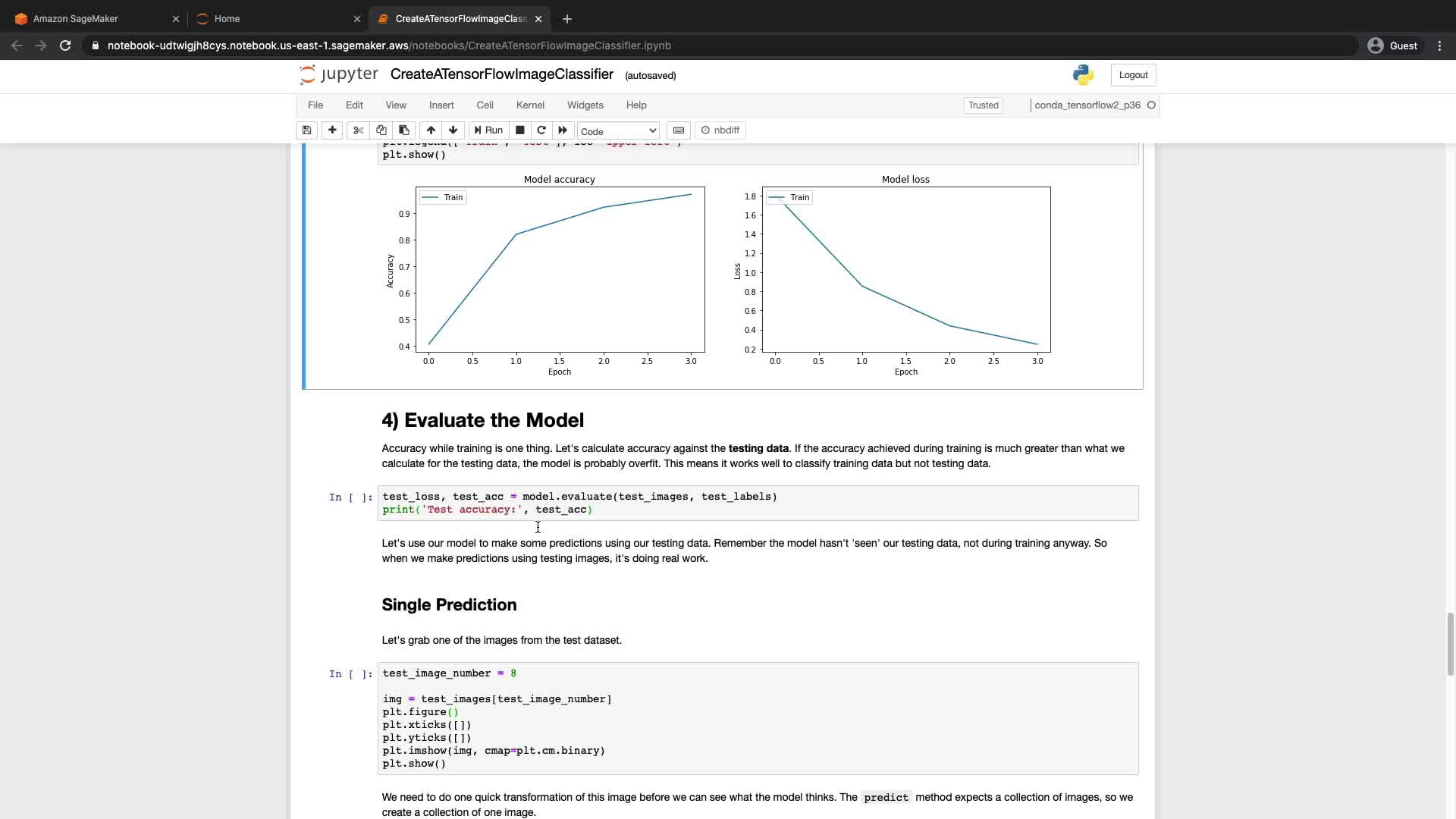Move selected cell down arrow

tap(453, 130)
